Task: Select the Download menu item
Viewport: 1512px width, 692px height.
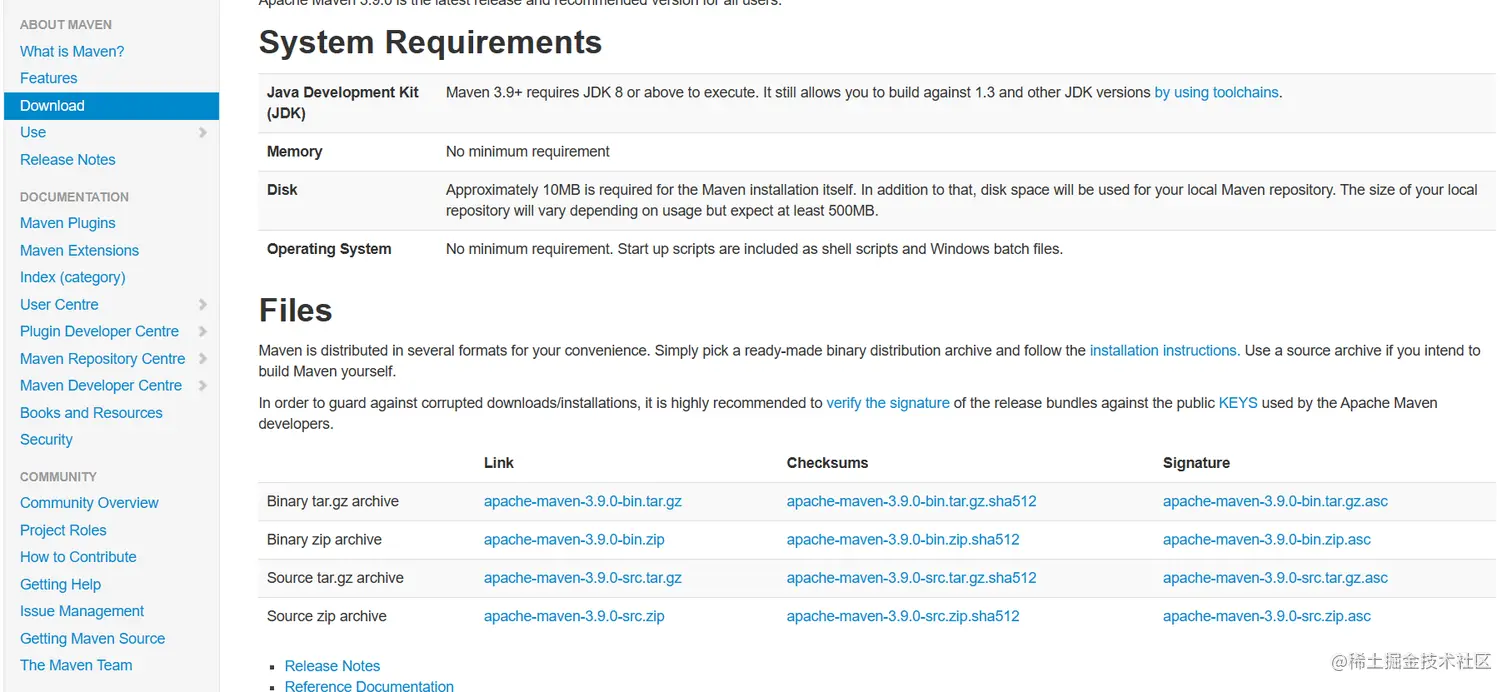Action: [x=111, y=106]
